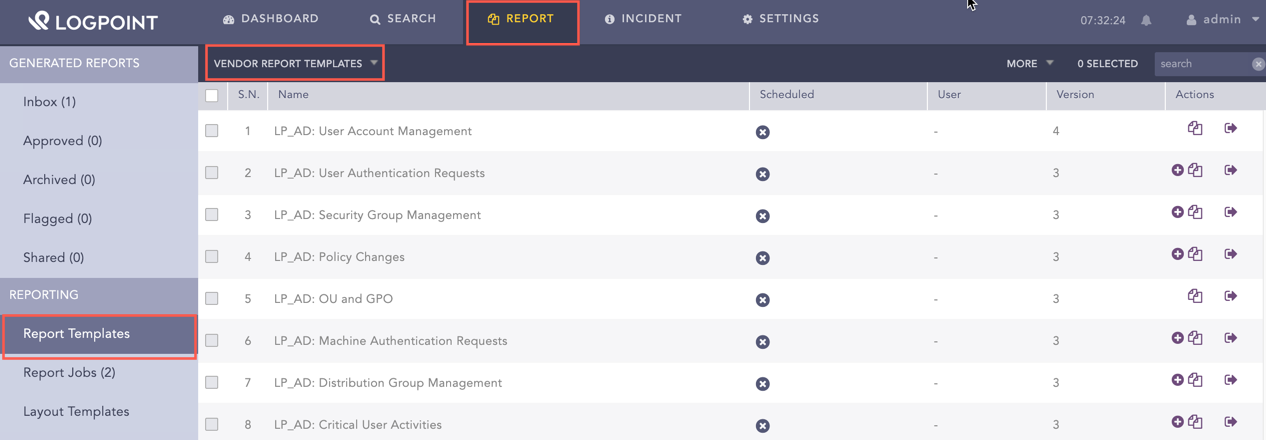Clone the LP_AD: User Account Management template
Viewport: 1266px width, 440px height.
[x=1195, y=128]
